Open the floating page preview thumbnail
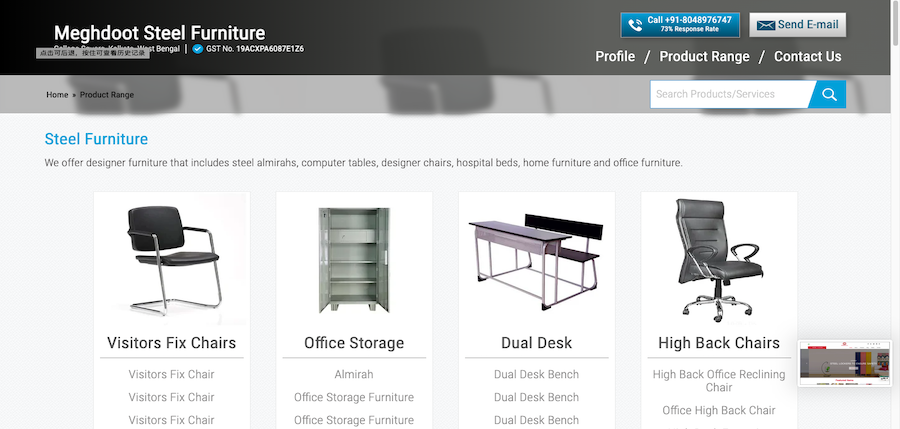This screenshot has width=900, height=429. pyautogui.click(x=845, y=364)
